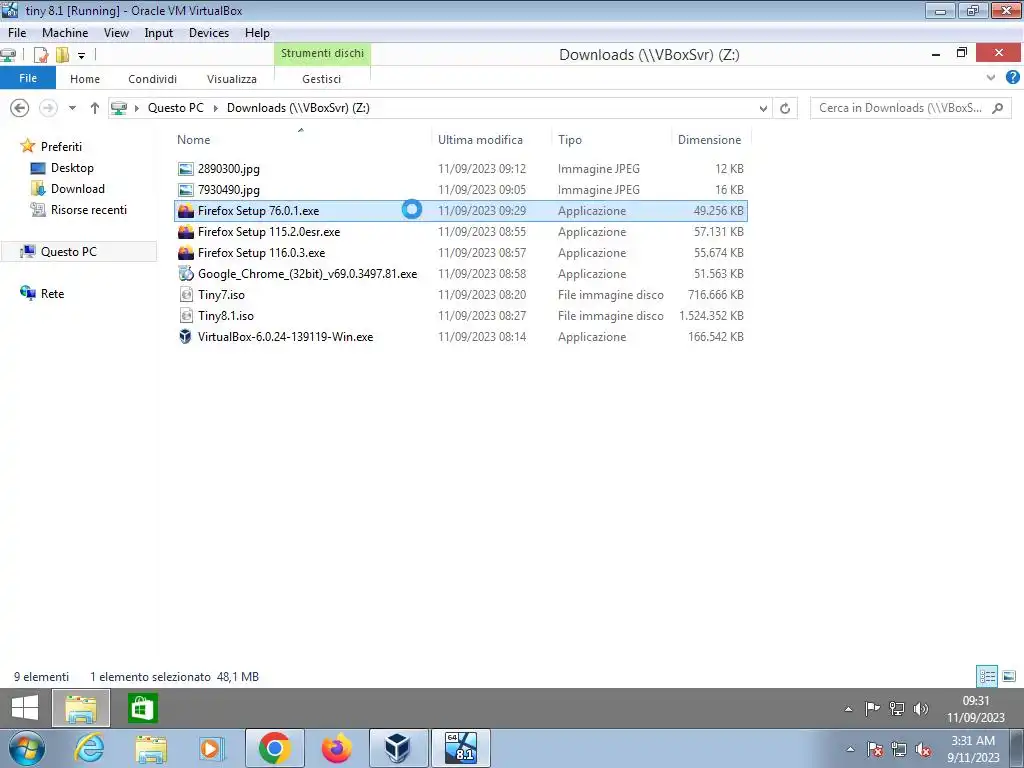Click the Forward navigation arrow
The width and height of the screenshot is (1024, 768).
pos(48,108)
